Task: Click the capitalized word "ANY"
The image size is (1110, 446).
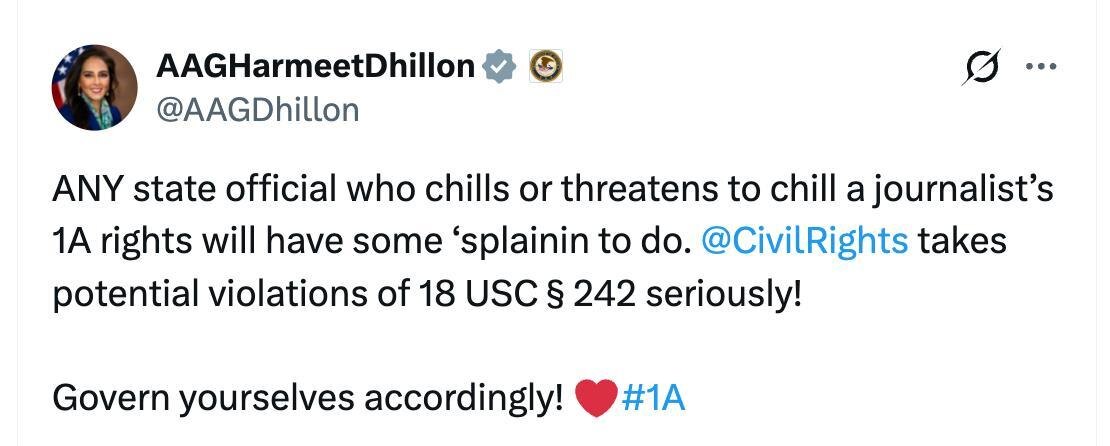Action: [x=86, y=189]
